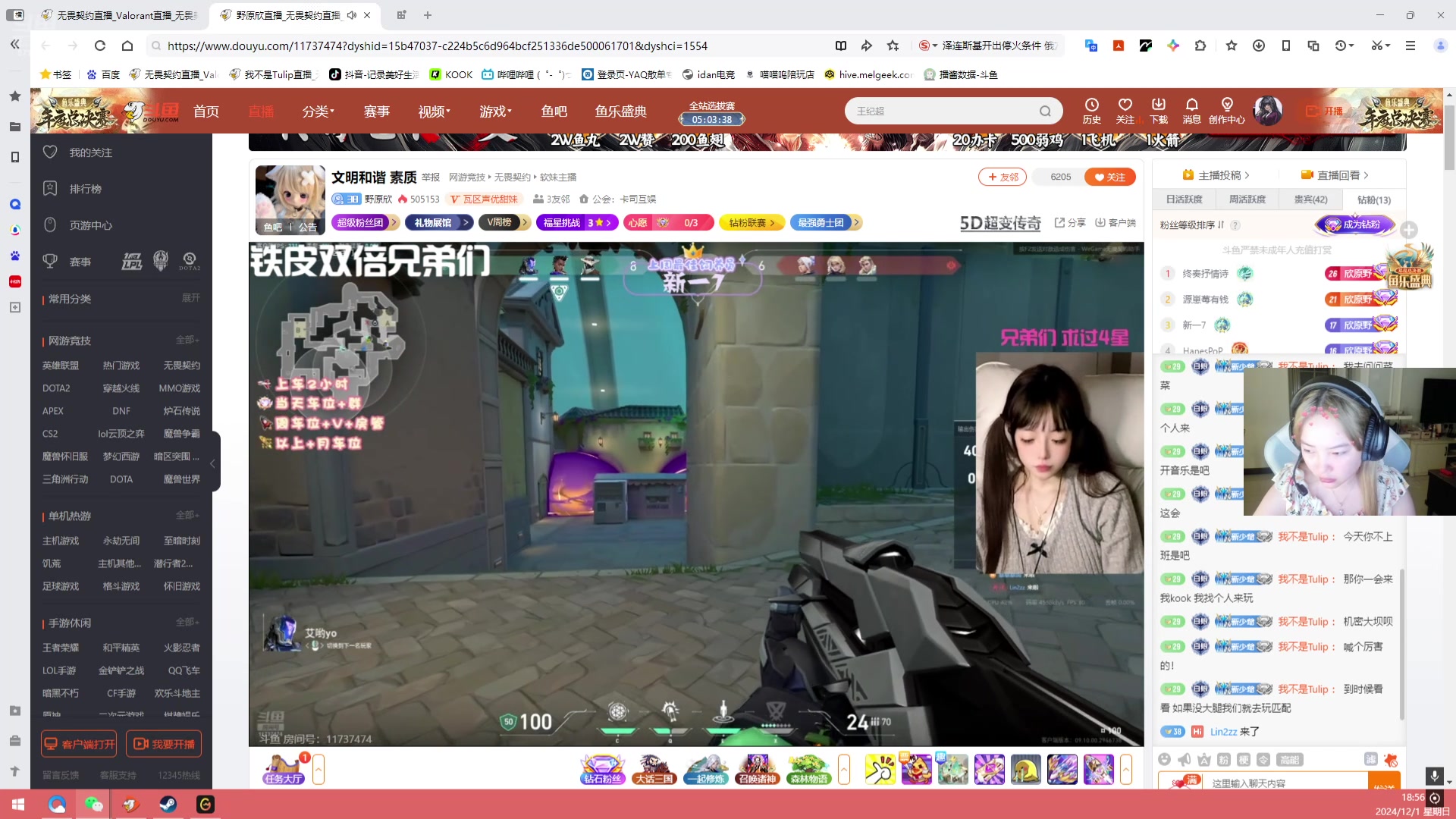Image resolution: width=1456 pixels, height=819 pixels.
Task: Click the 我要开播 button
Action: coord(164,744)
